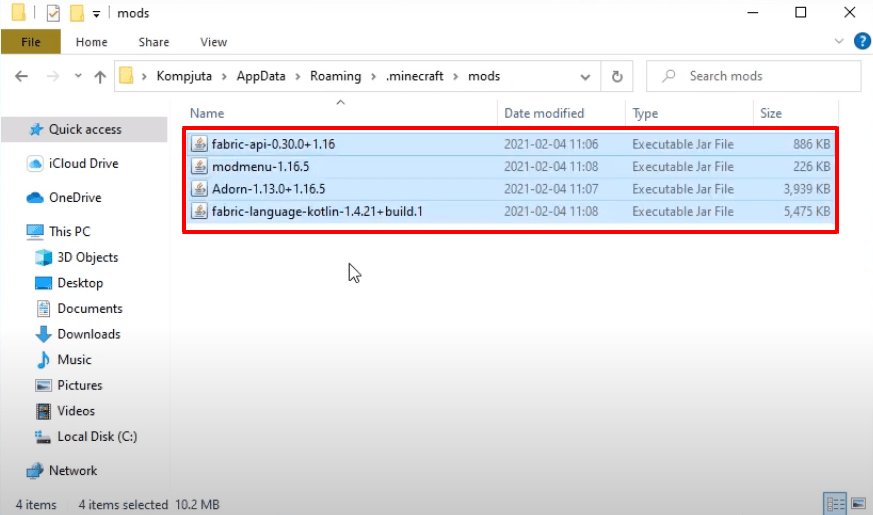Go up one folder level
873x515 pixels.
tap(100, 76)
